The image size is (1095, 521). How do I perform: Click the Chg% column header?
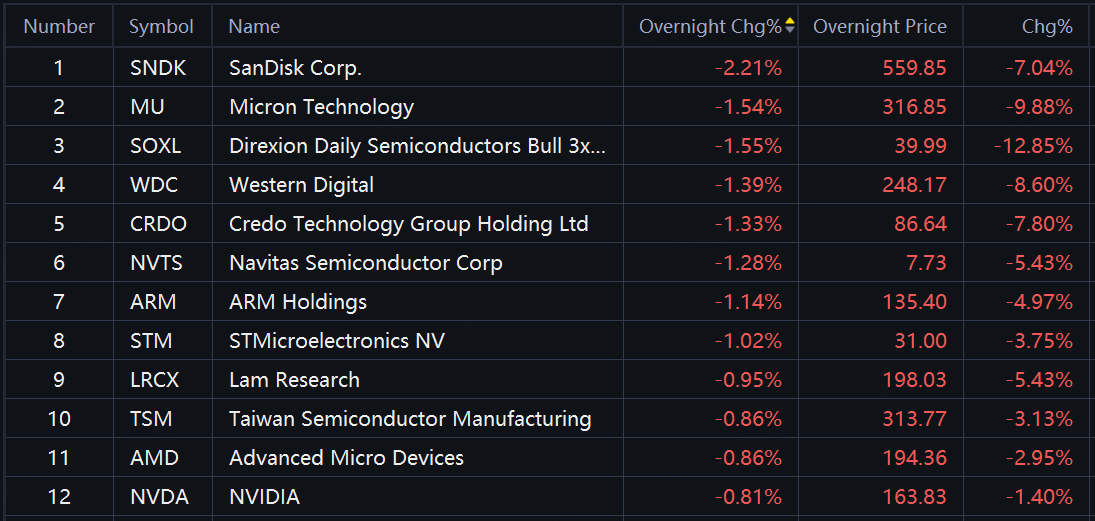point(1046,27)
